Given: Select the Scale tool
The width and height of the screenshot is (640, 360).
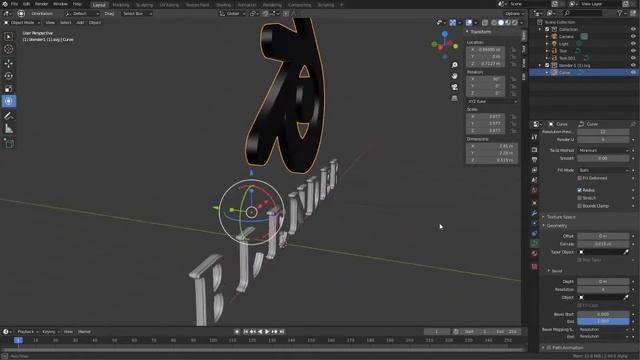Looking at the screenshot, I should (9, 89).
